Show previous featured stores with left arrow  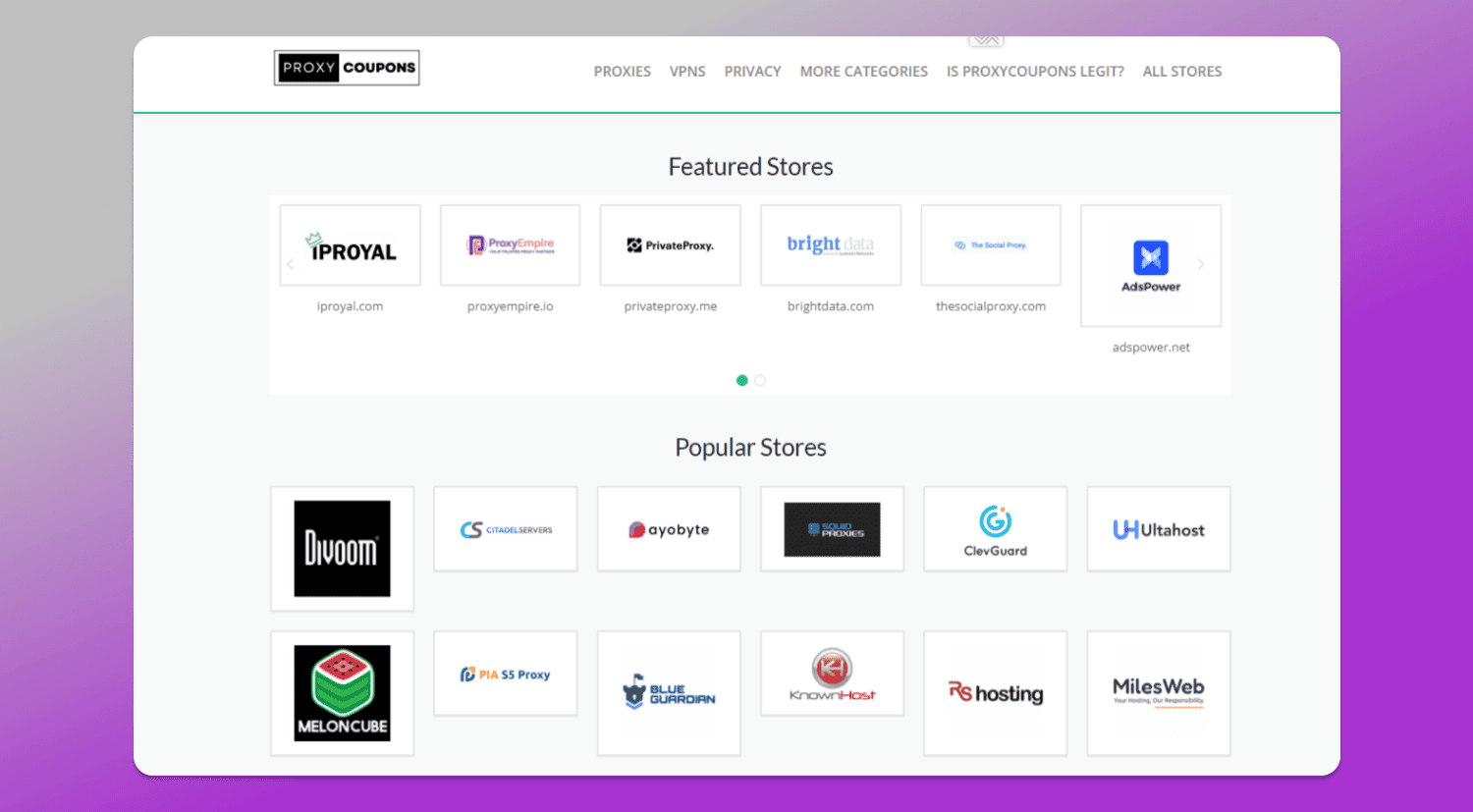tap(290, 264)
